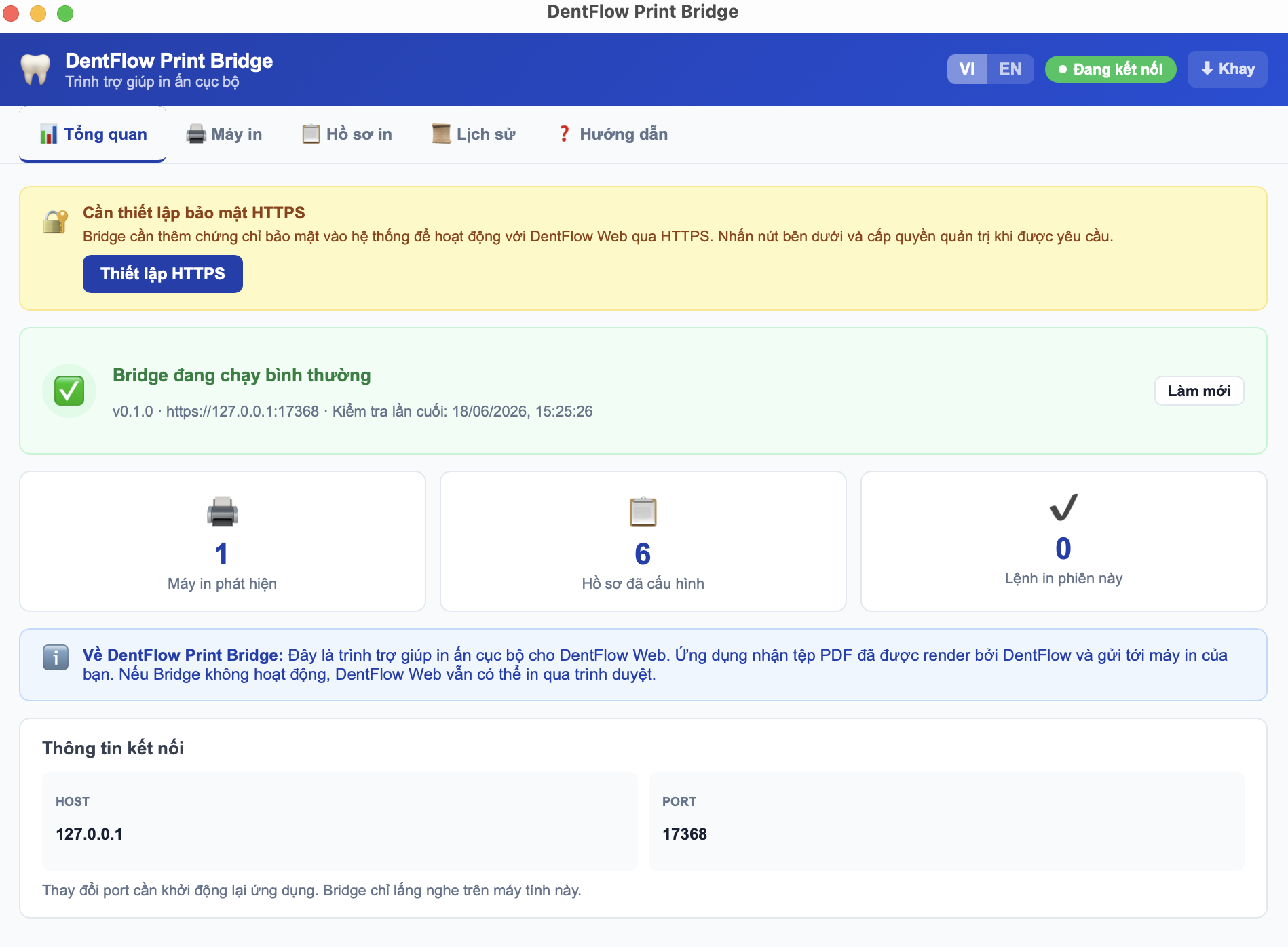Click the Về DentFlow Print Bridge label
The image size is (1288, 947).
tap(183, 655)
